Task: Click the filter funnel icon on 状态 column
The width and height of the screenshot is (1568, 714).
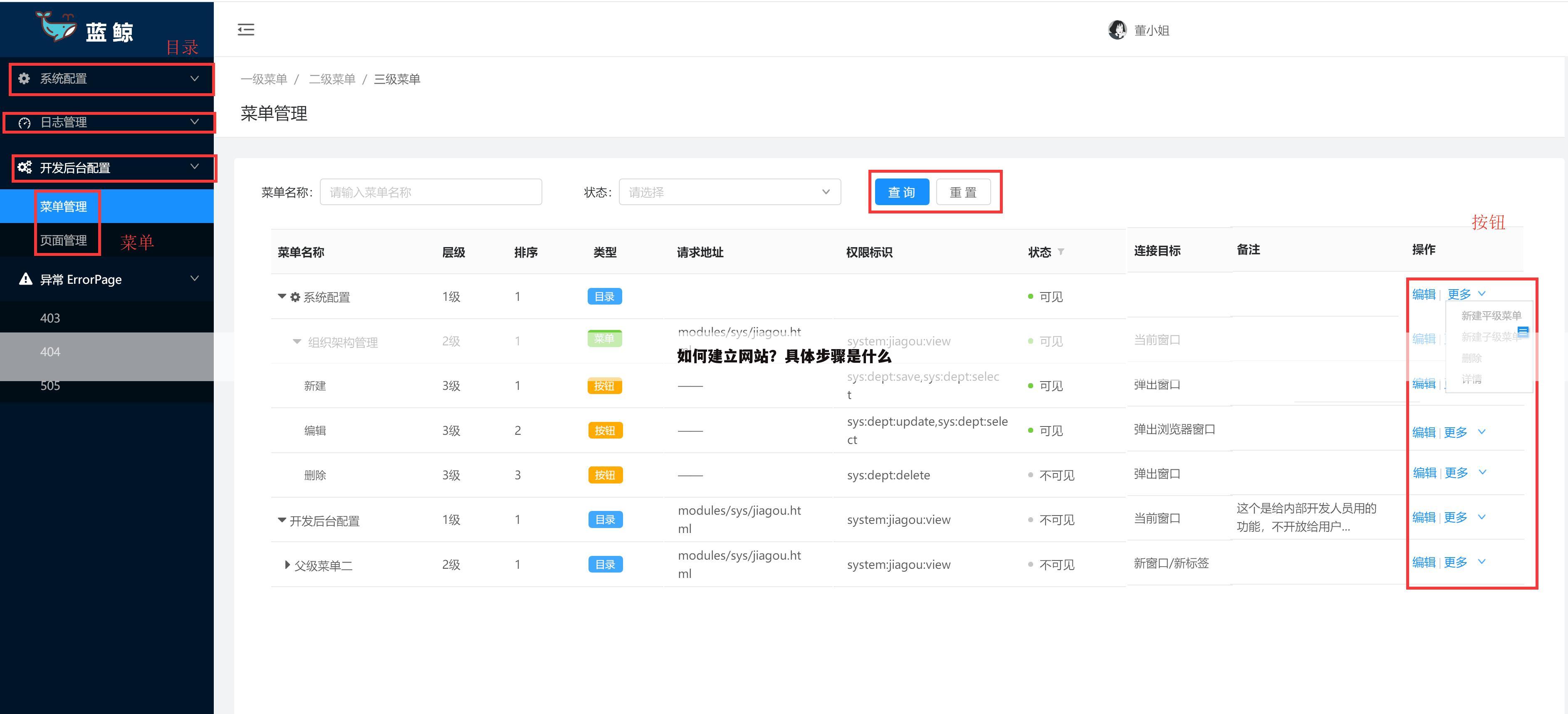Action: pos(1061,252)
